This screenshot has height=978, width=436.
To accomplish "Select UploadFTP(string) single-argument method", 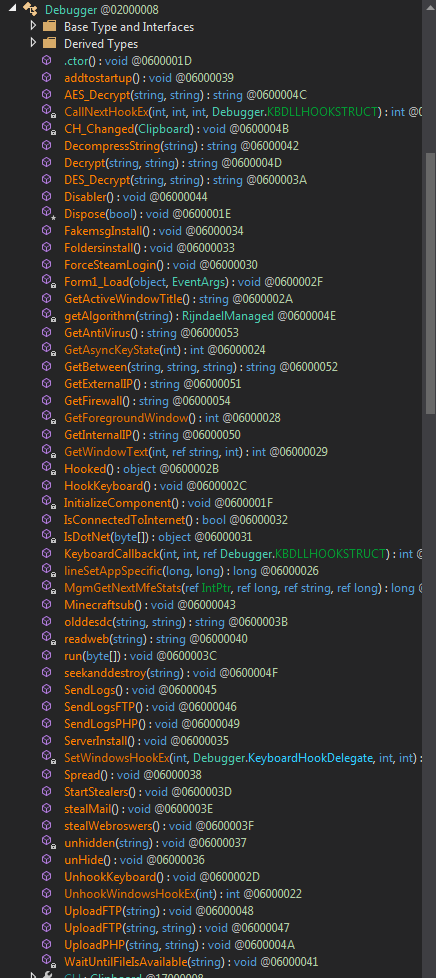I will click(x=158, y=911).
